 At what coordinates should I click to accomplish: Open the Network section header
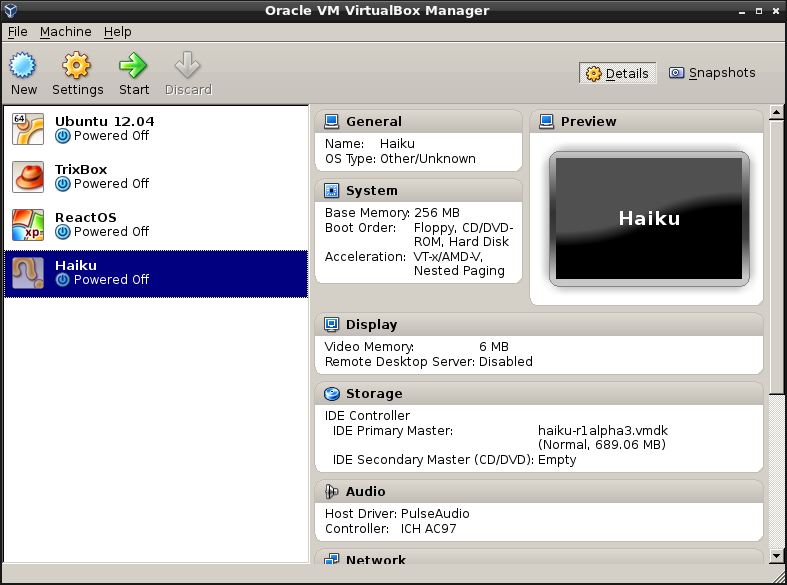[x=539, y=557]
